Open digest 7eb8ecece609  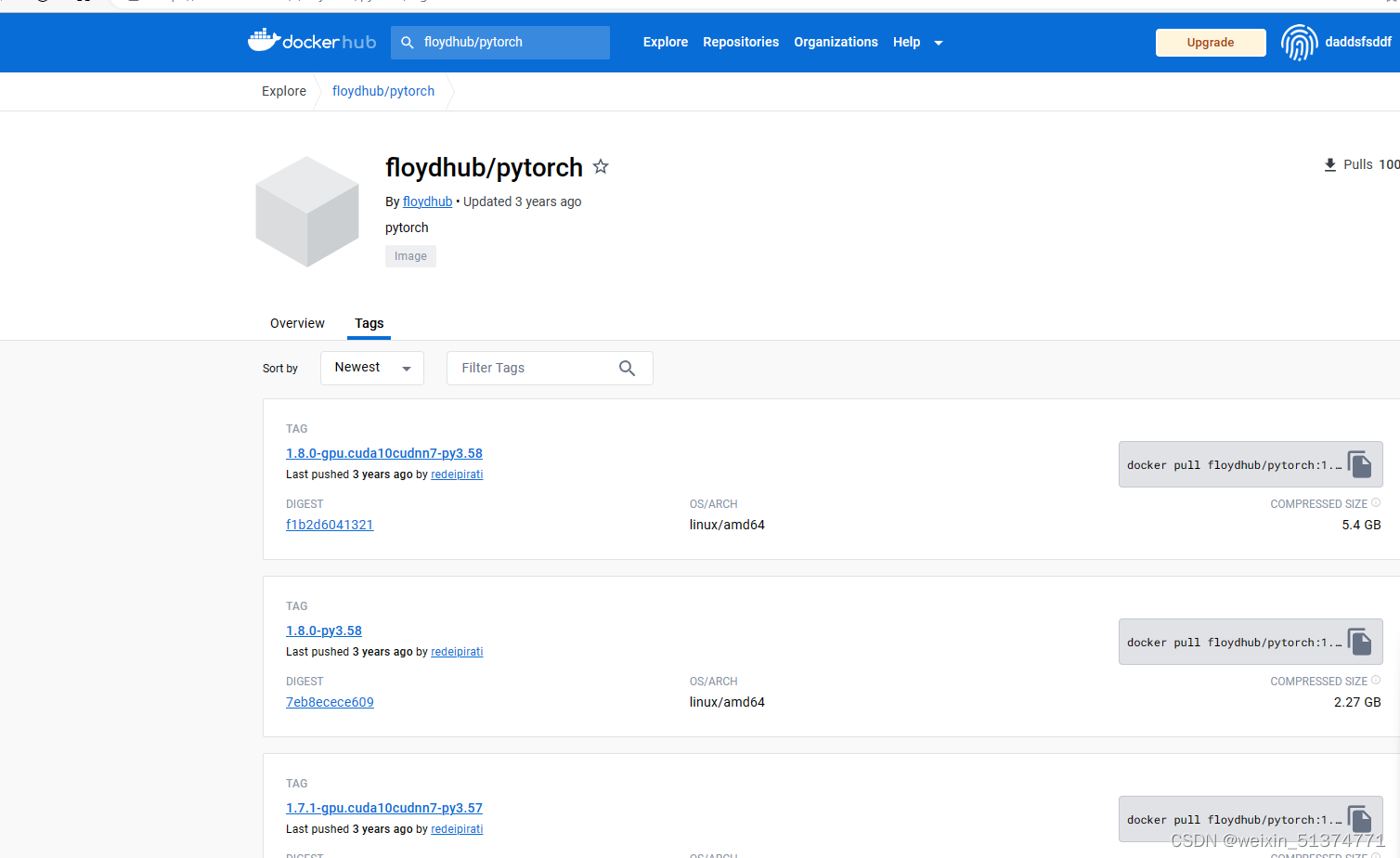(330, 702)
